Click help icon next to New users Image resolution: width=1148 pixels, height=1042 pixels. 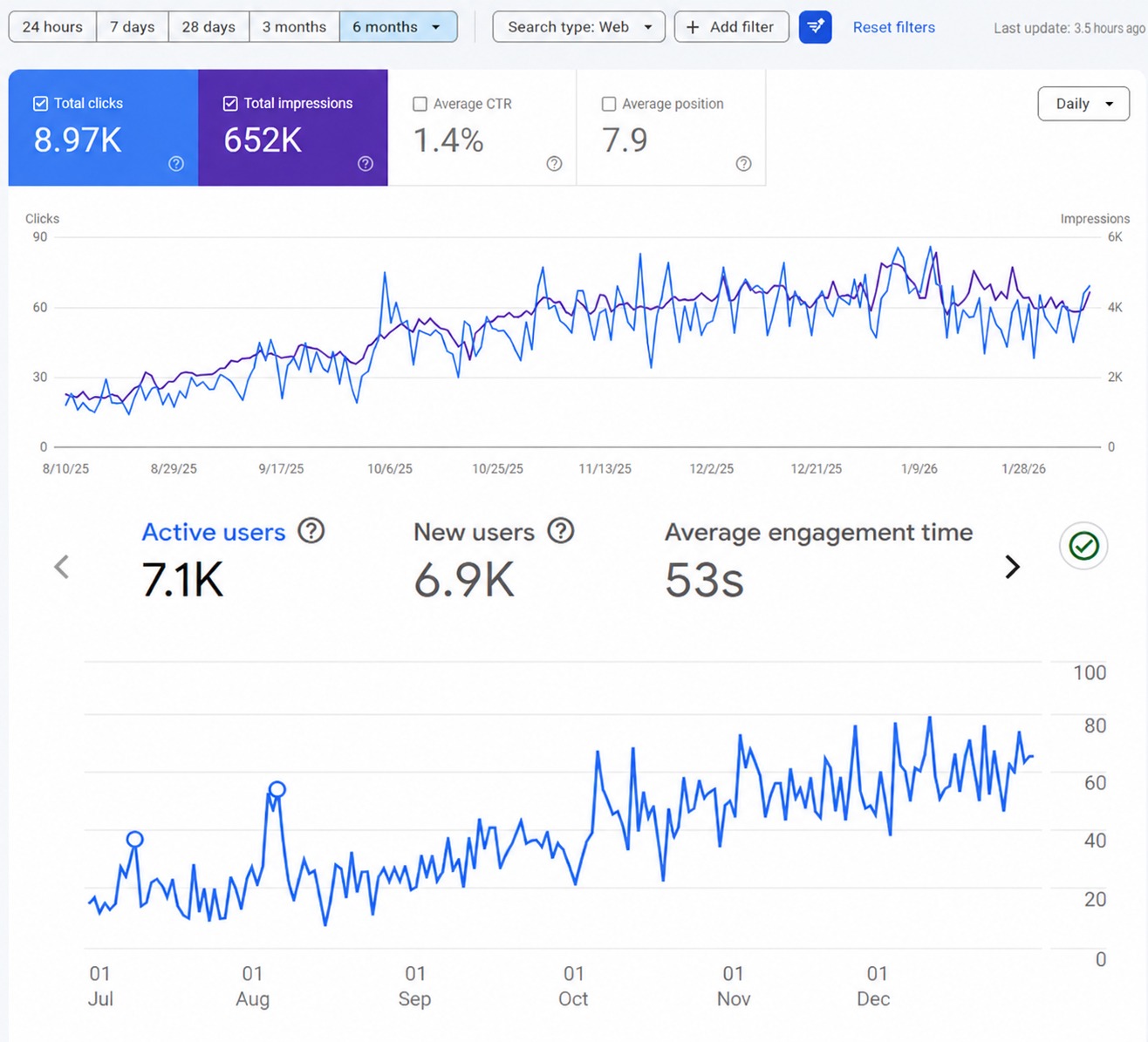(x=561, y=530)
